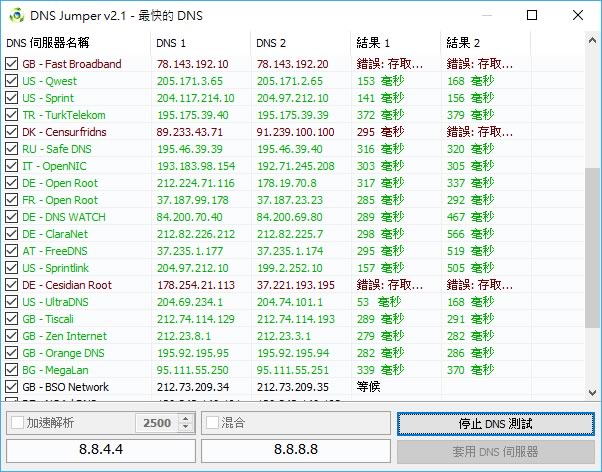The width and height of the screenshot is (602, 472).
Task: Uncheck the US - Qwest checkbox
Action: pos(12,81)
